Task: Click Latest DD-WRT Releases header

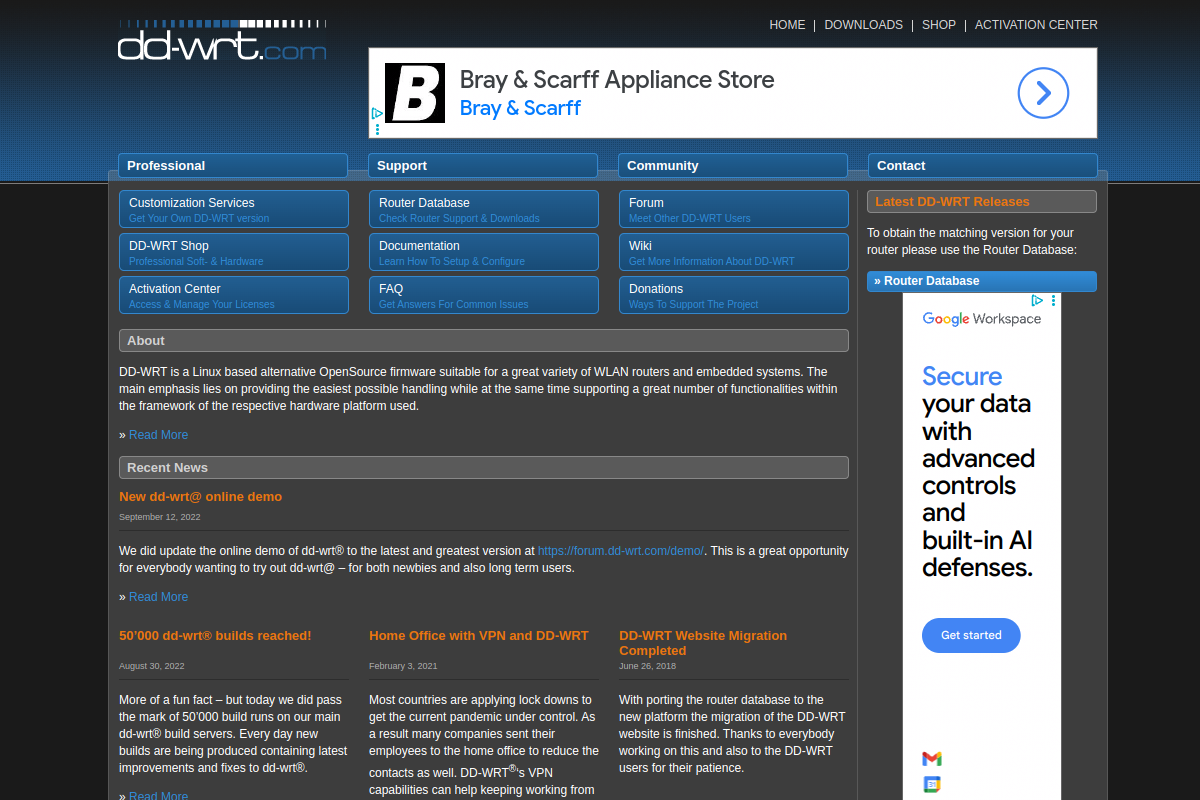Action: 982,202
